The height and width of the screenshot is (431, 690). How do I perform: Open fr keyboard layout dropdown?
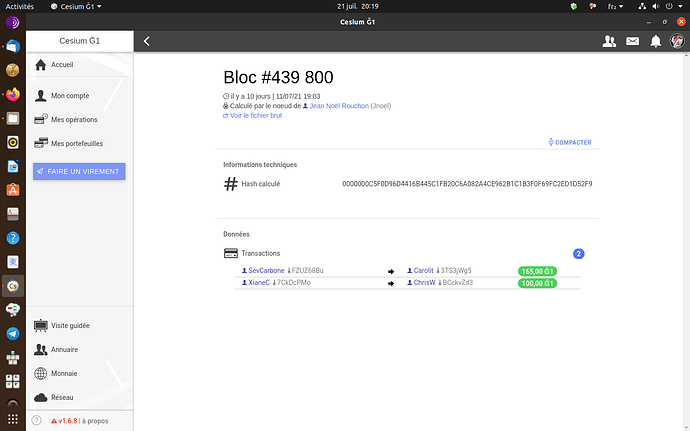point(615,6)
